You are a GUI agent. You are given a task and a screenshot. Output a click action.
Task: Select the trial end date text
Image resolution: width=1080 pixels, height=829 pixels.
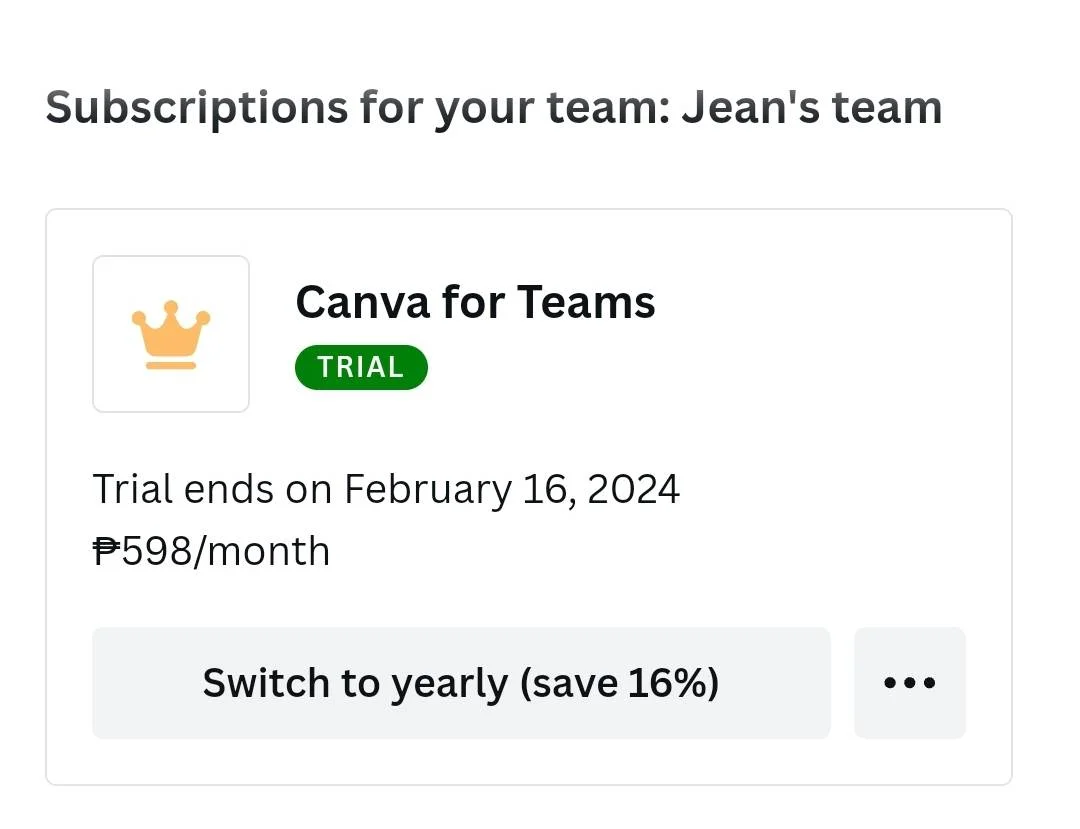coord(386,490)
